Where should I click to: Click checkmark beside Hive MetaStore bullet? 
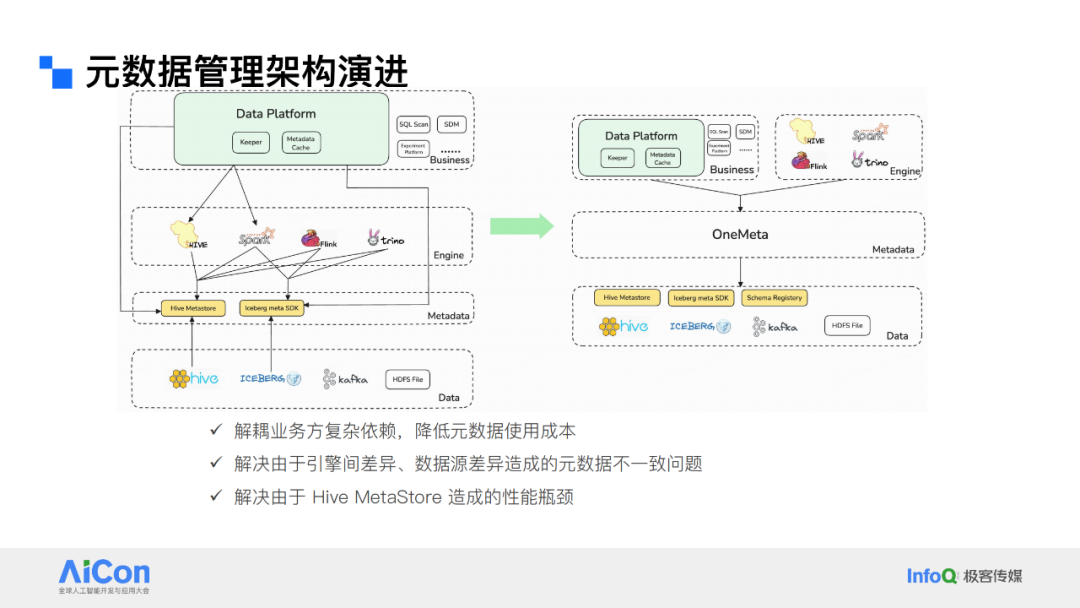216,496
